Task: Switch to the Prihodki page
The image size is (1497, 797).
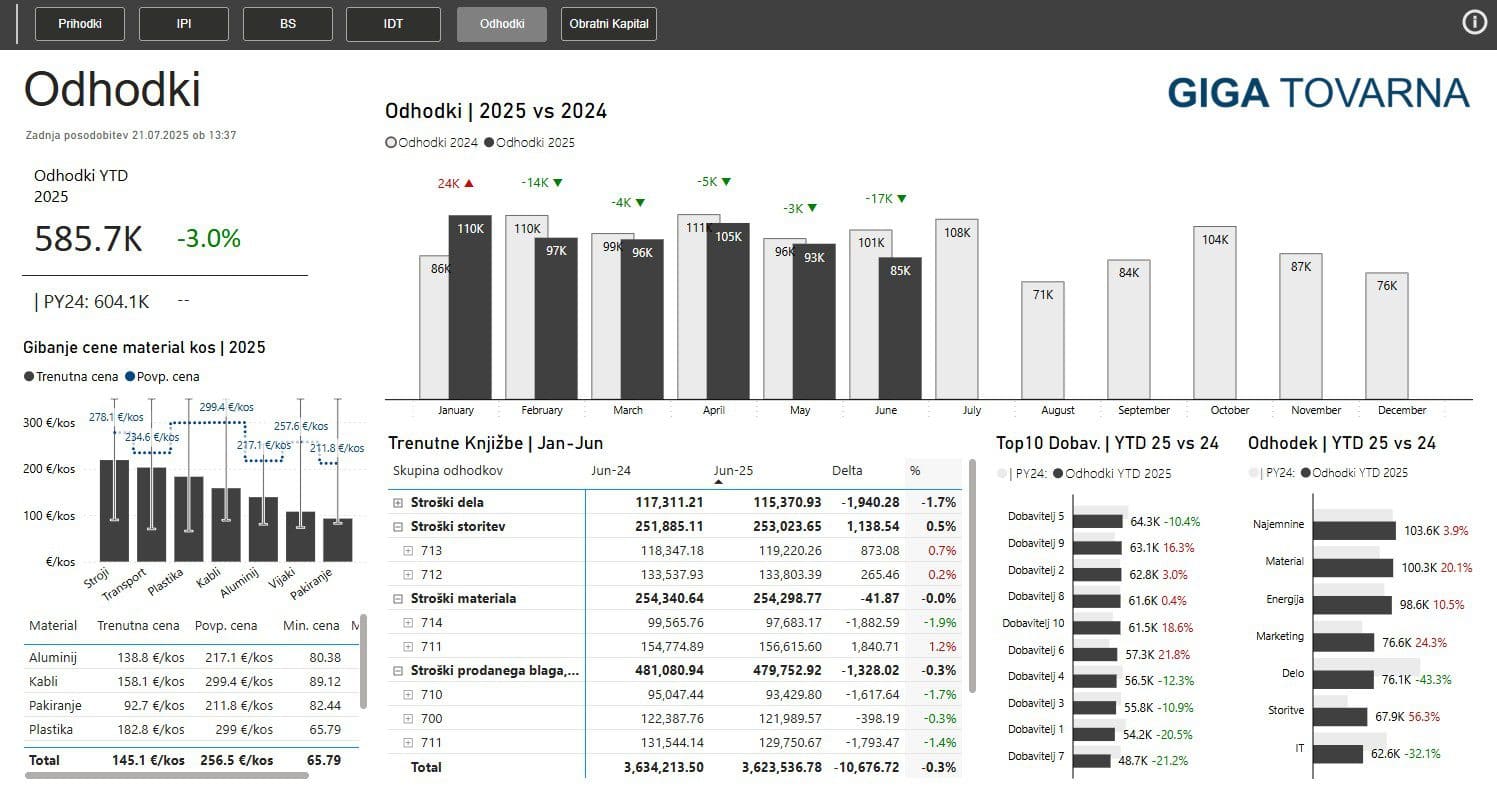Action: pyautogui.click(x=79, y=24)
